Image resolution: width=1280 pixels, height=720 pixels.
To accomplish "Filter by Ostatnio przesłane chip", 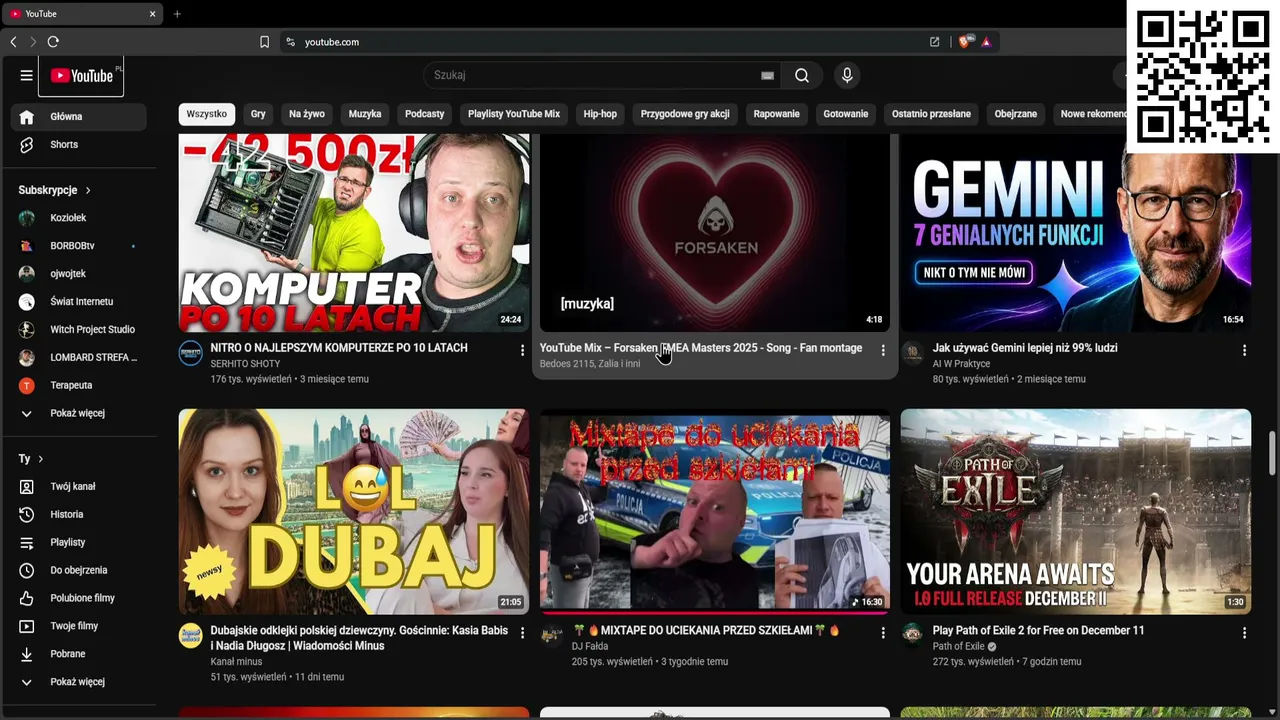I will click(x=931, y=114).
